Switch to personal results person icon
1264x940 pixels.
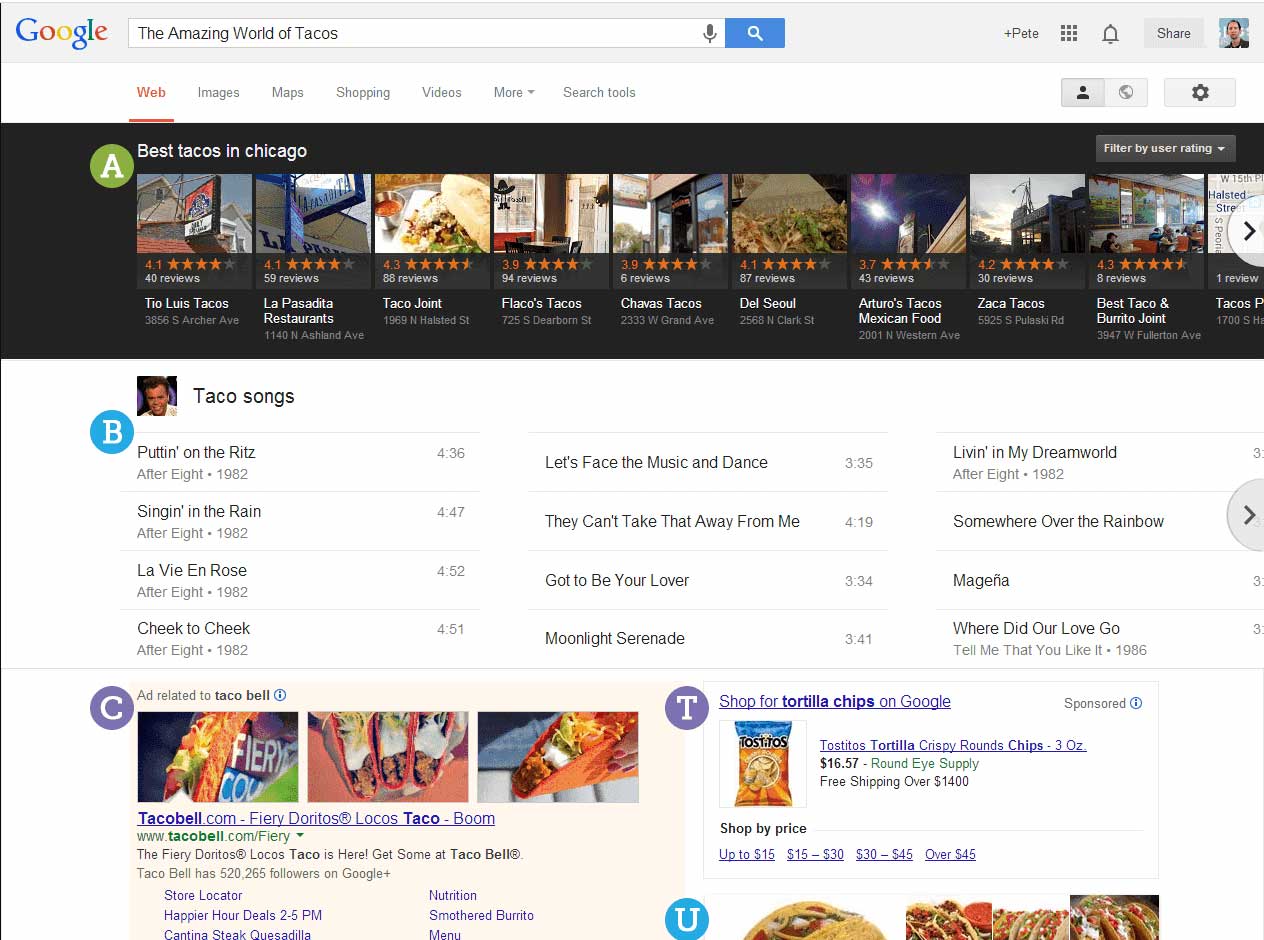coord(1083,92)
